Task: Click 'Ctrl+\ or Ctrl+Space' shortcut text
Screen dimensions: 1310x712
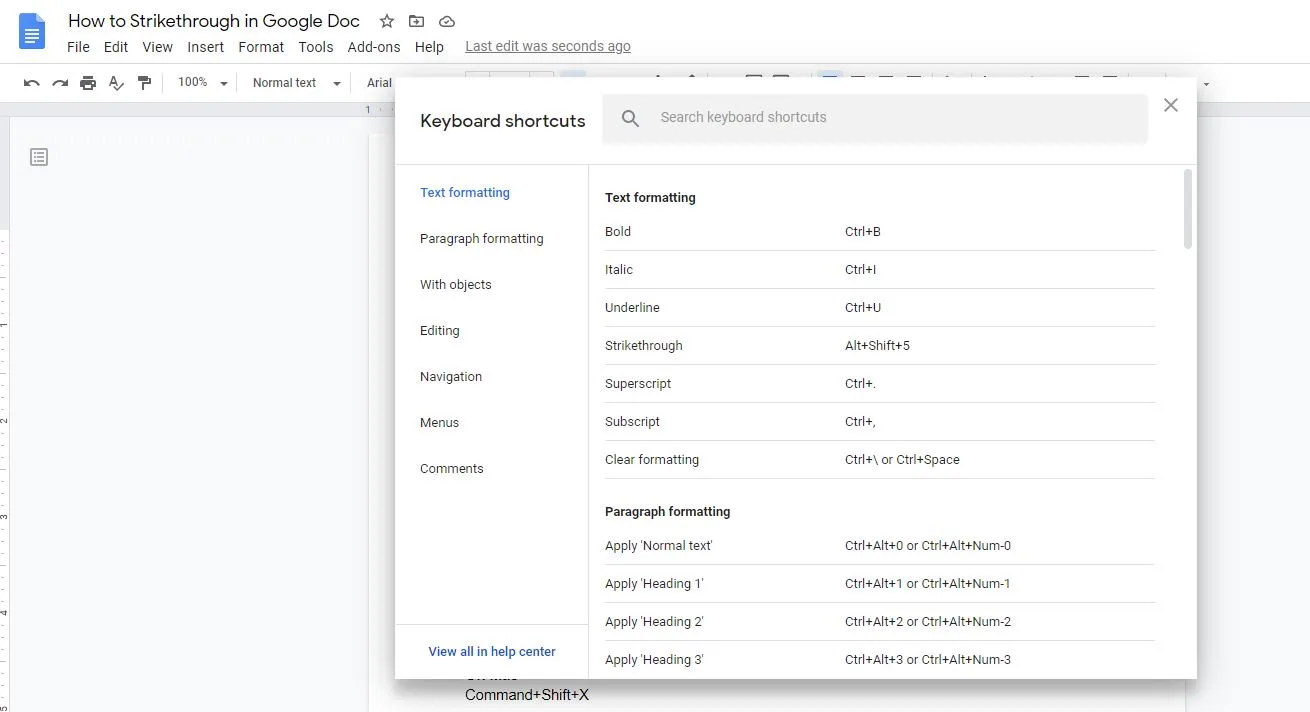Action: pos(902,460)
